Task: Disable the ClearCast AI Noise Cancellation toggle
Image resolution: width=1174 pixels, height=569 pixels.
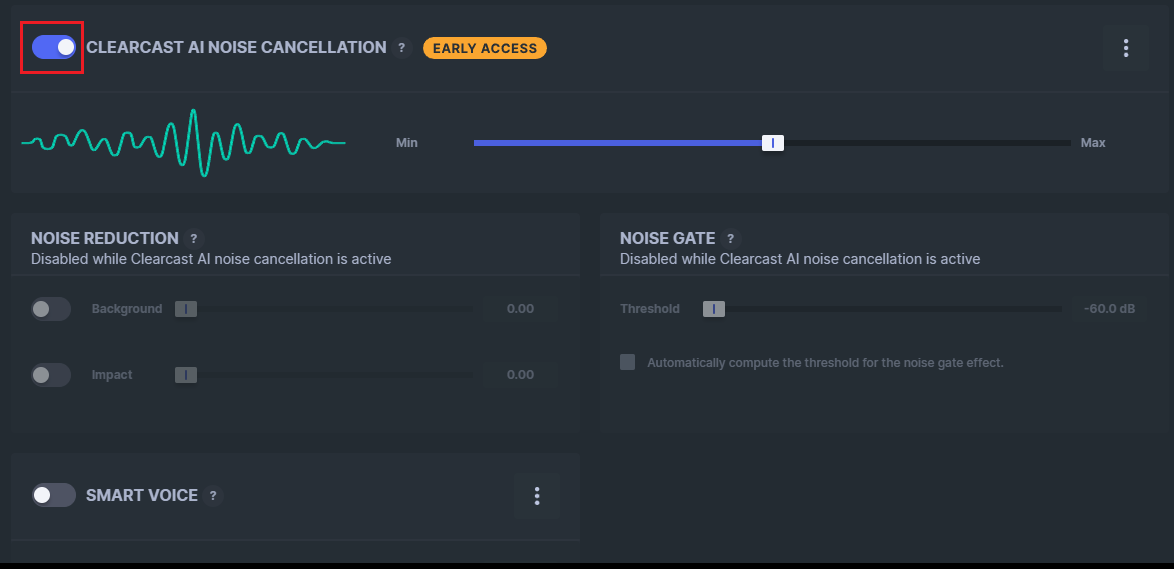Action: (x=54, y=47)
